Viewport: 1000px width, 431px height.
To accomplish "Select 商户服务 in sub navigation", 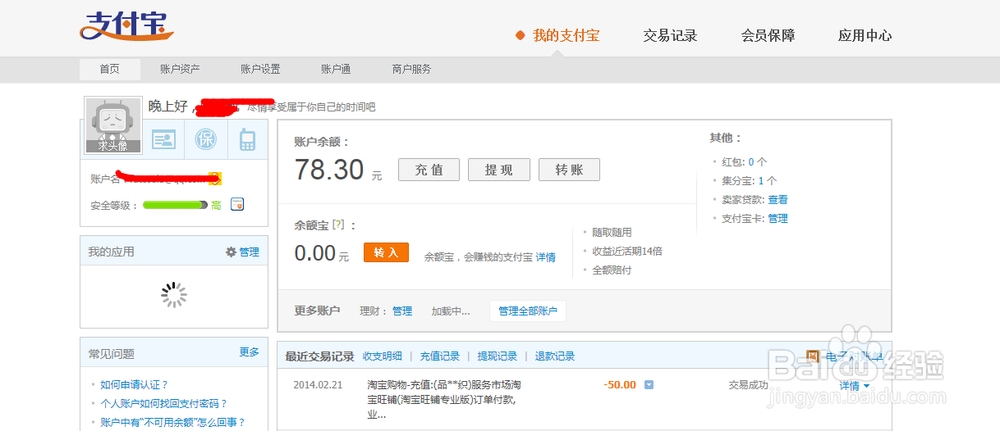I will (411, 69).
